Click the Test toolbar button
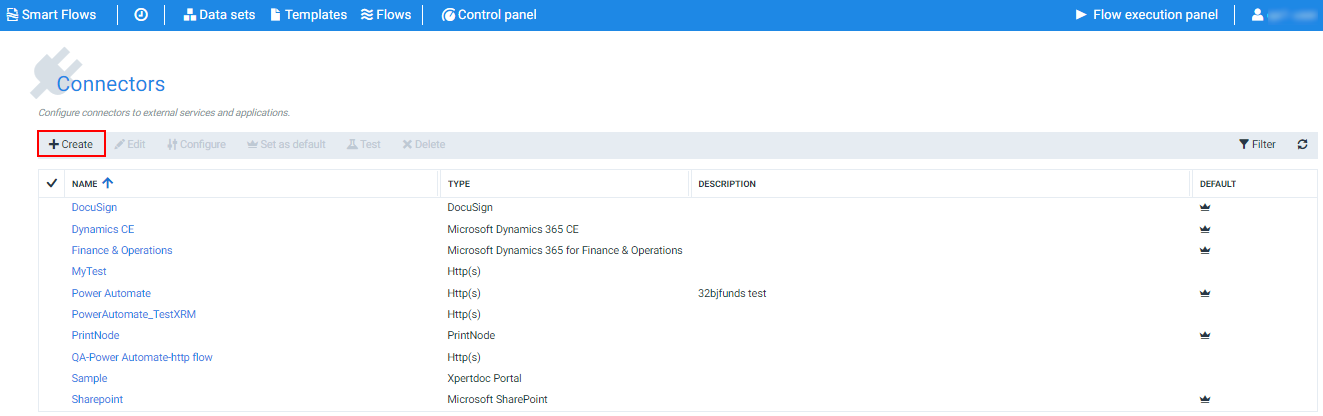This screenshot has width=1323, height=416. (364, 144)
